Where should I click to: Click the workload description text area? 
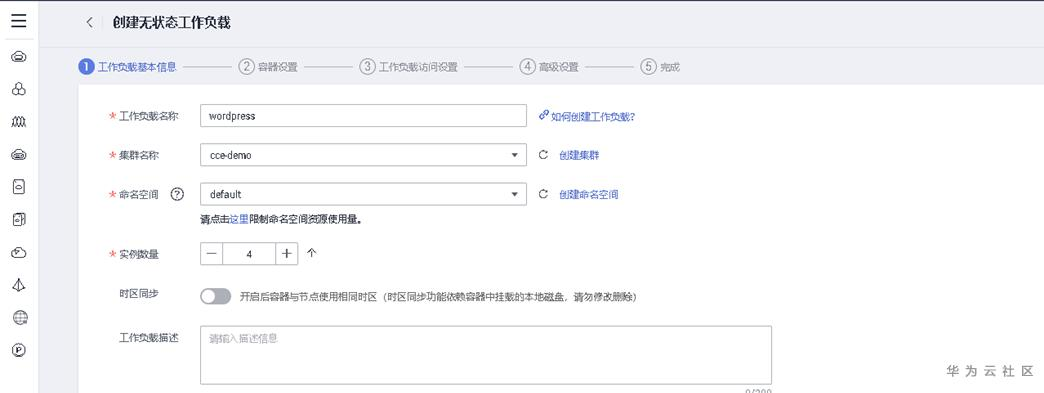[x=486, y=355]
